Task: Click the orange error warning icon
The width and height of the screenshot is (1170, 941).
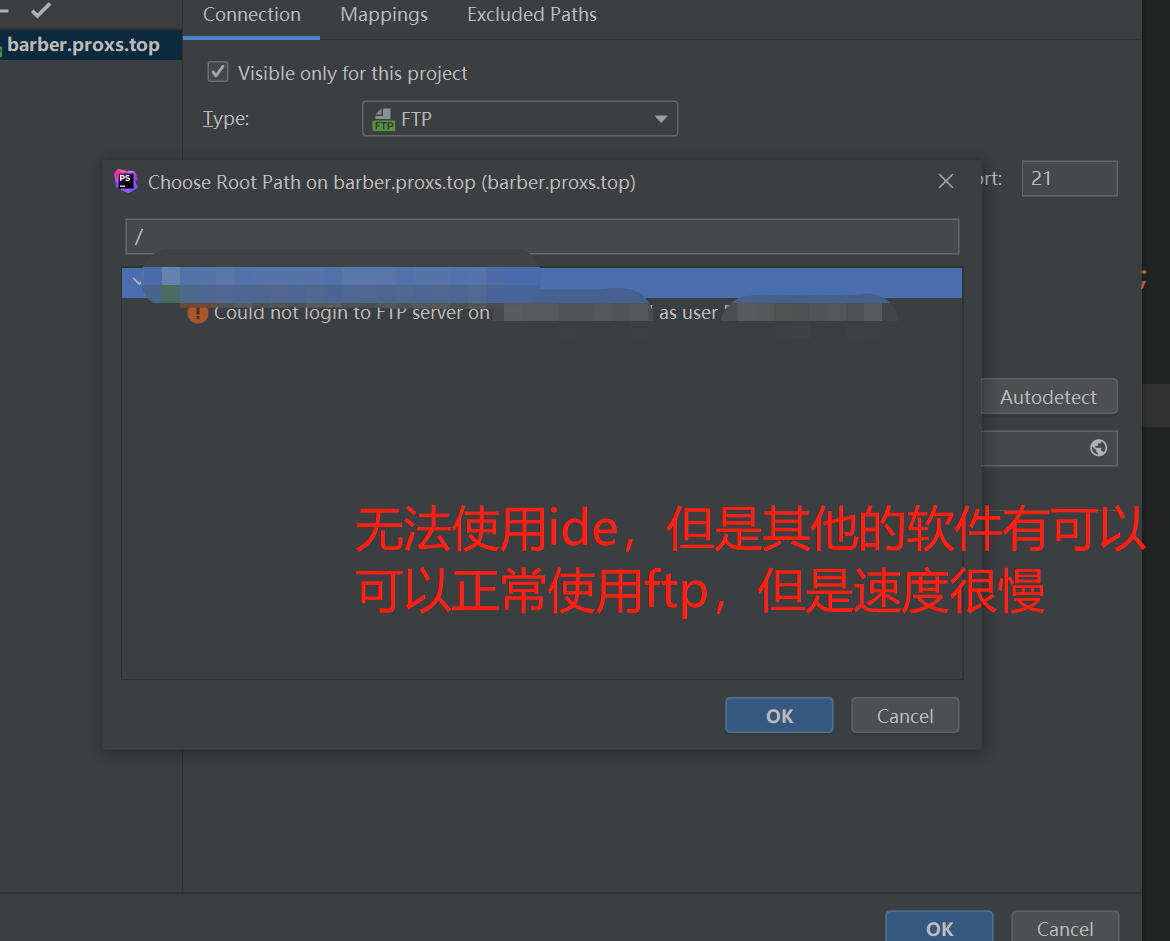Action: (198, 313)
